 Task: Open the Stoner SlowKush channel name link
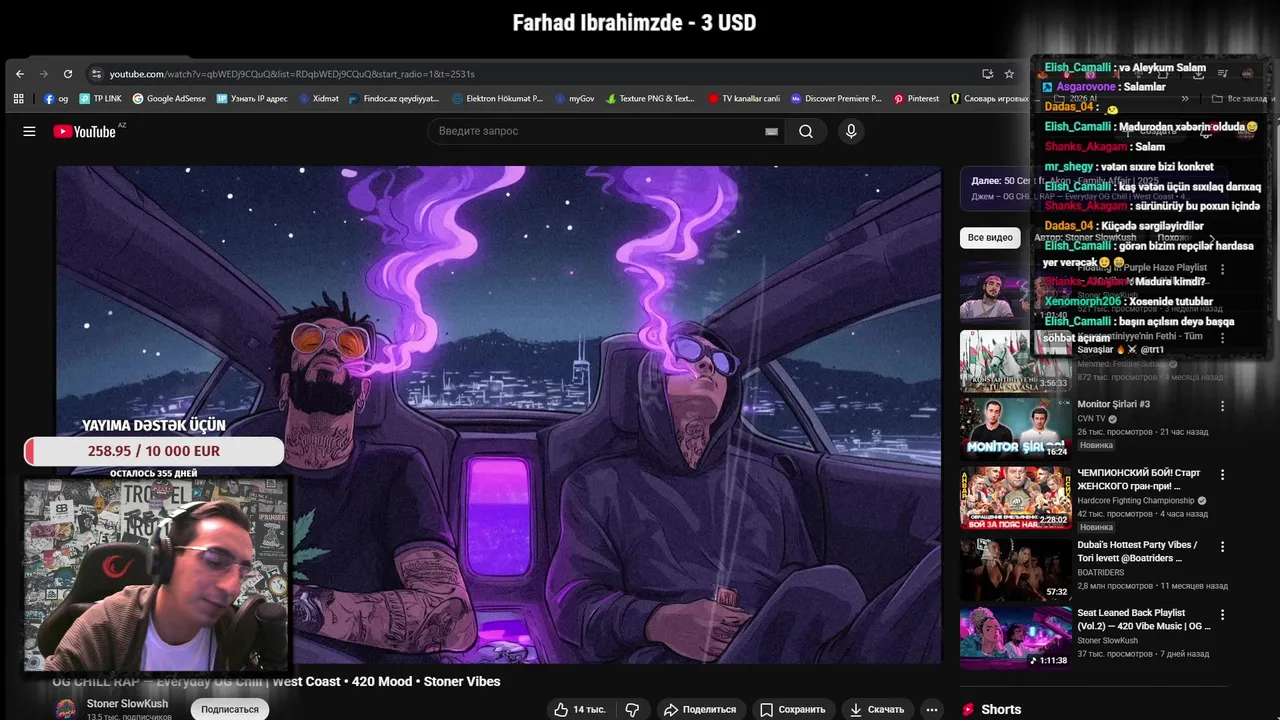(x=127, y=704)
